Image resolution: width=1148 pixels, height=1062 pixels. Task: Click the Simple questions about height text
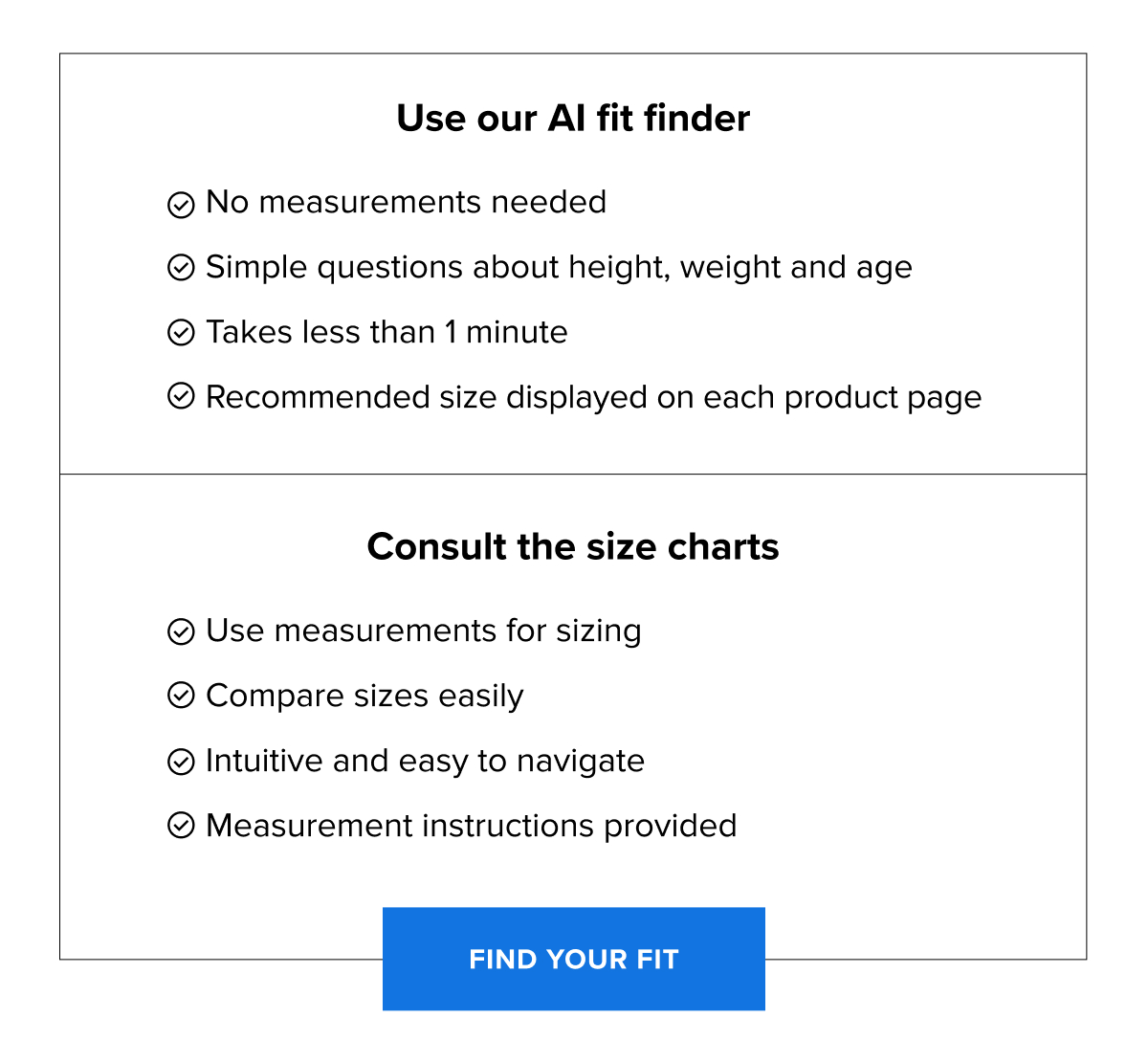[x=558, y=268]
